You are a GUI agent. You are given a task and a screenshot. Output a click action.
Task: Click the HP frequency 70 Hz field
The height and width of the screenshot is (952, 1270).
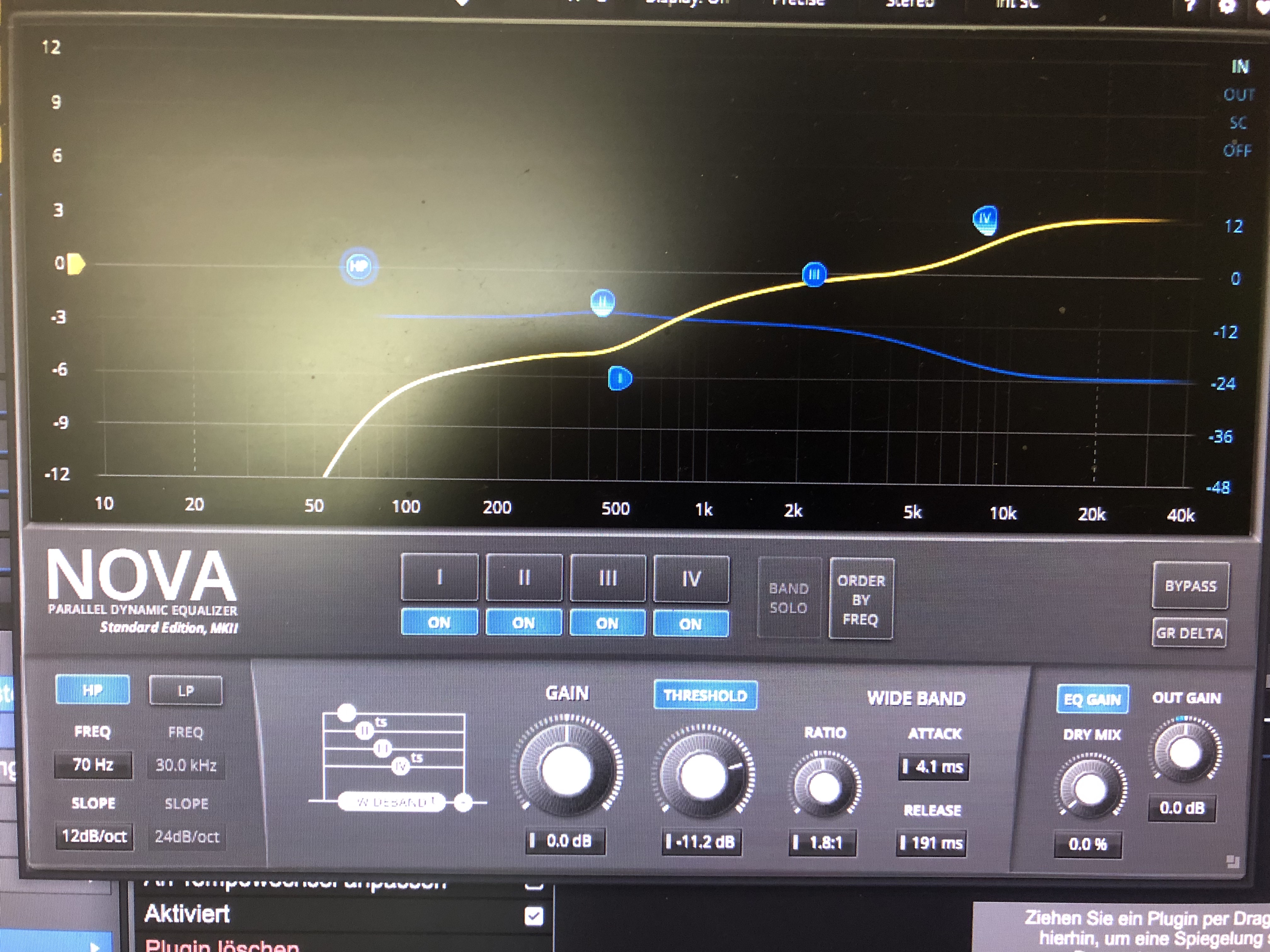93,765
